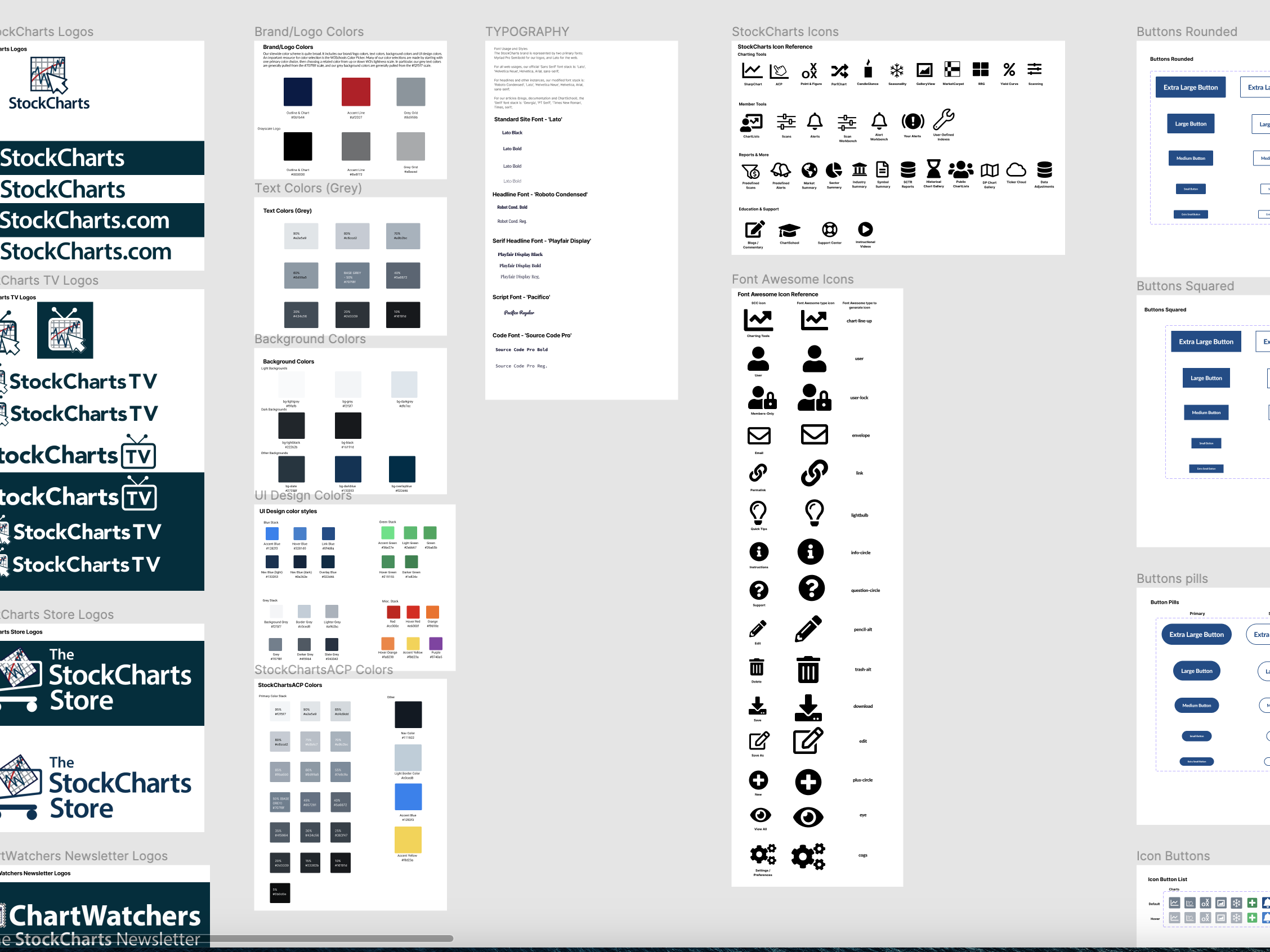Click primary Large Button in Button Pills
1270x952 pixels.
coord(1196,671)
